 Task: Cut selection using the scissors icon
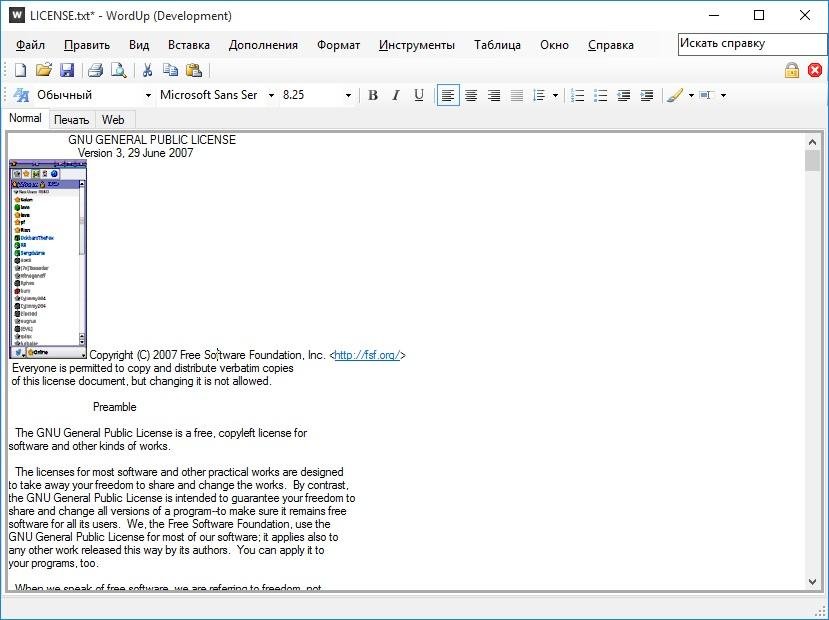[148, 70]
